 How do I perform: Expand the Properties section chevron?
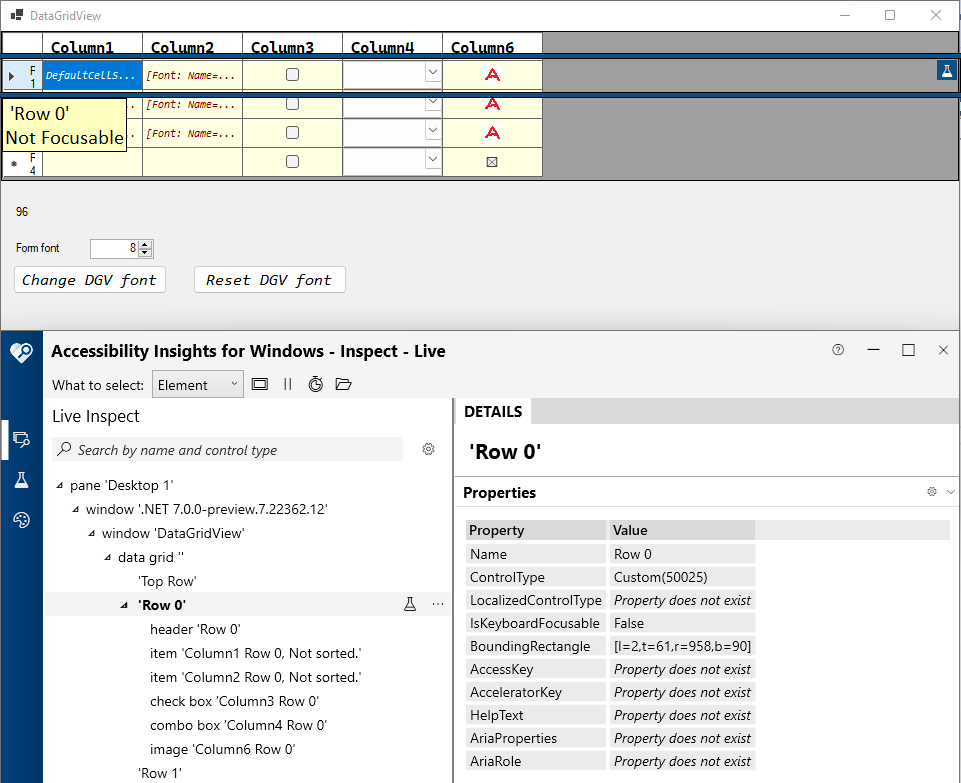coord(951,491)
